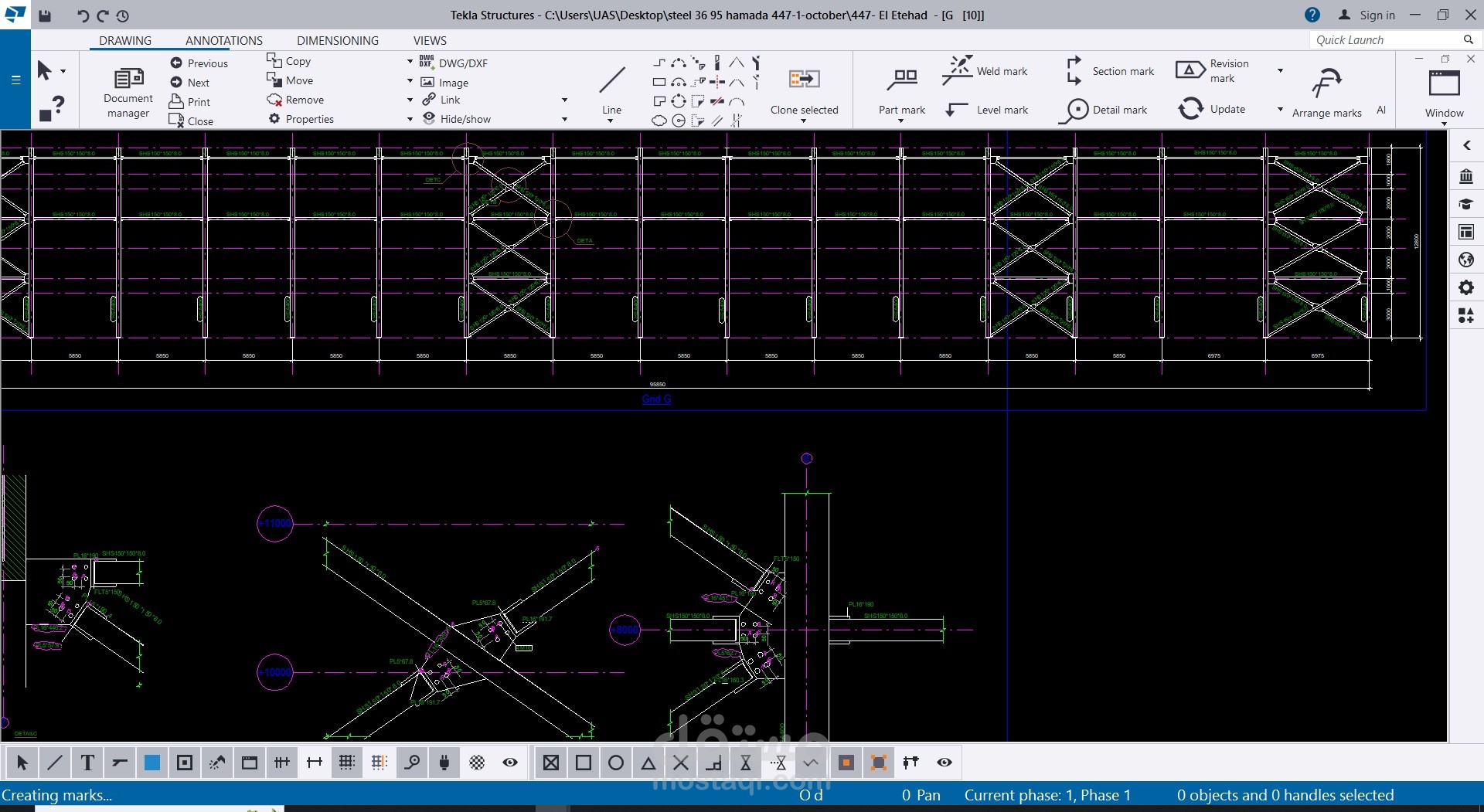The height and width of the screenshot is (812, 1484).
Task: Select the text tool in bottom toolbar
Action: pyautogui.click(x=87, y=763)
